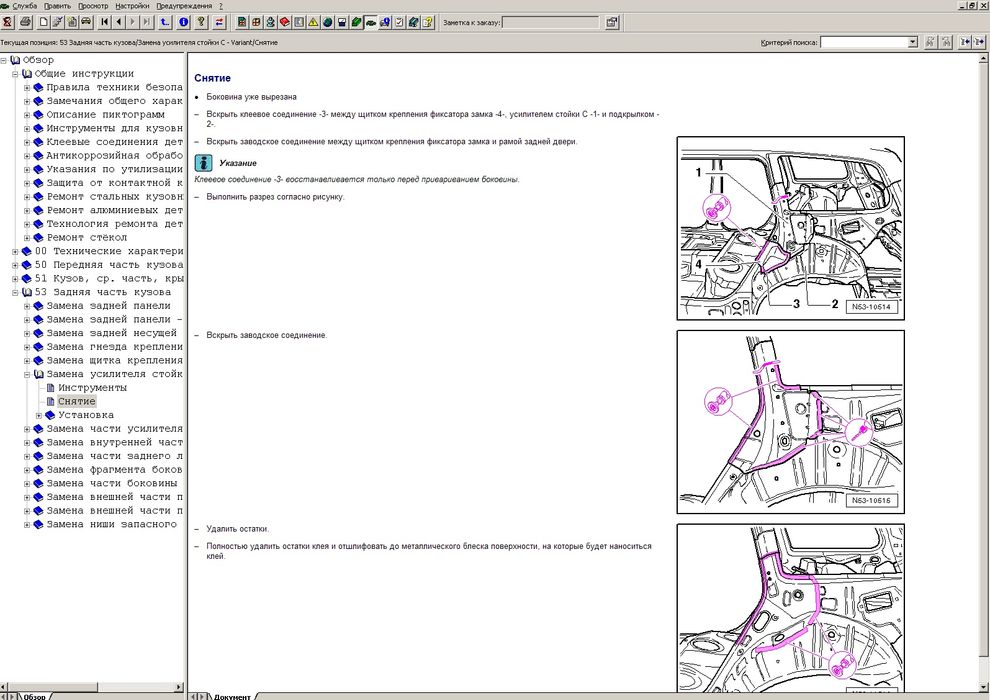Click the blue info circle toolbar icon
This screenshot has width=990, height=700.
click(x=184, y=21)
